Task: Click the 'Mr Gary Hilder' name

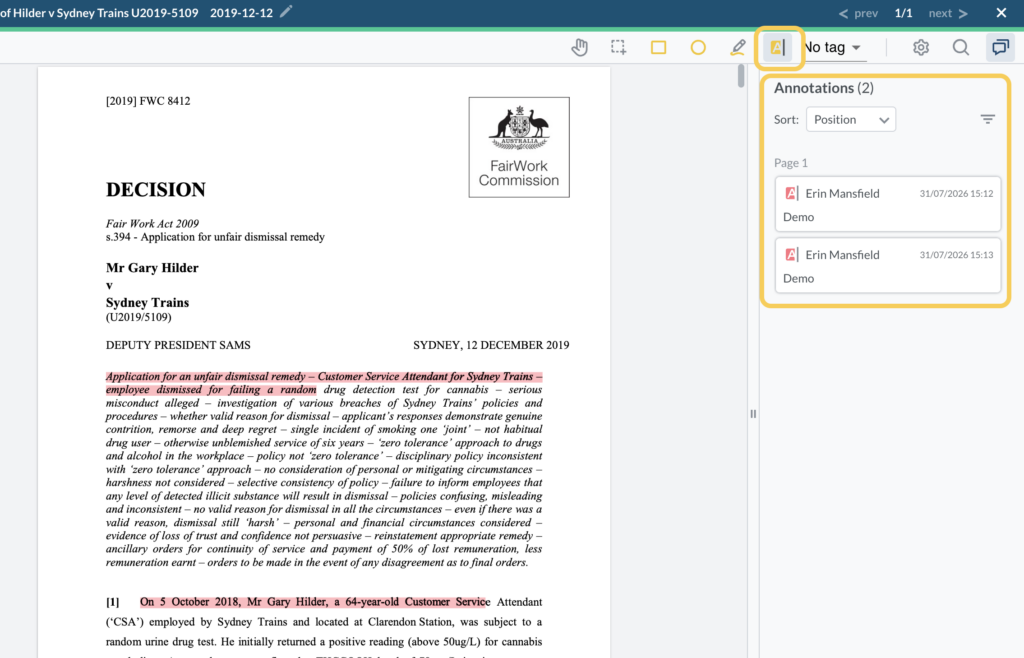Action: tap(152, 268)
